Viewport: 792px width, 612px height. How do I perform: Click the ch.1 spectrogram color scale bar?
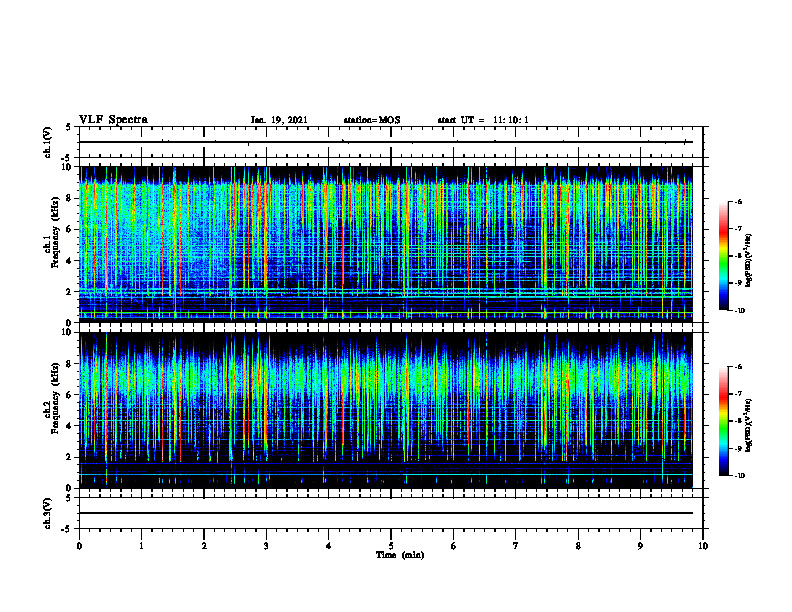723,256
